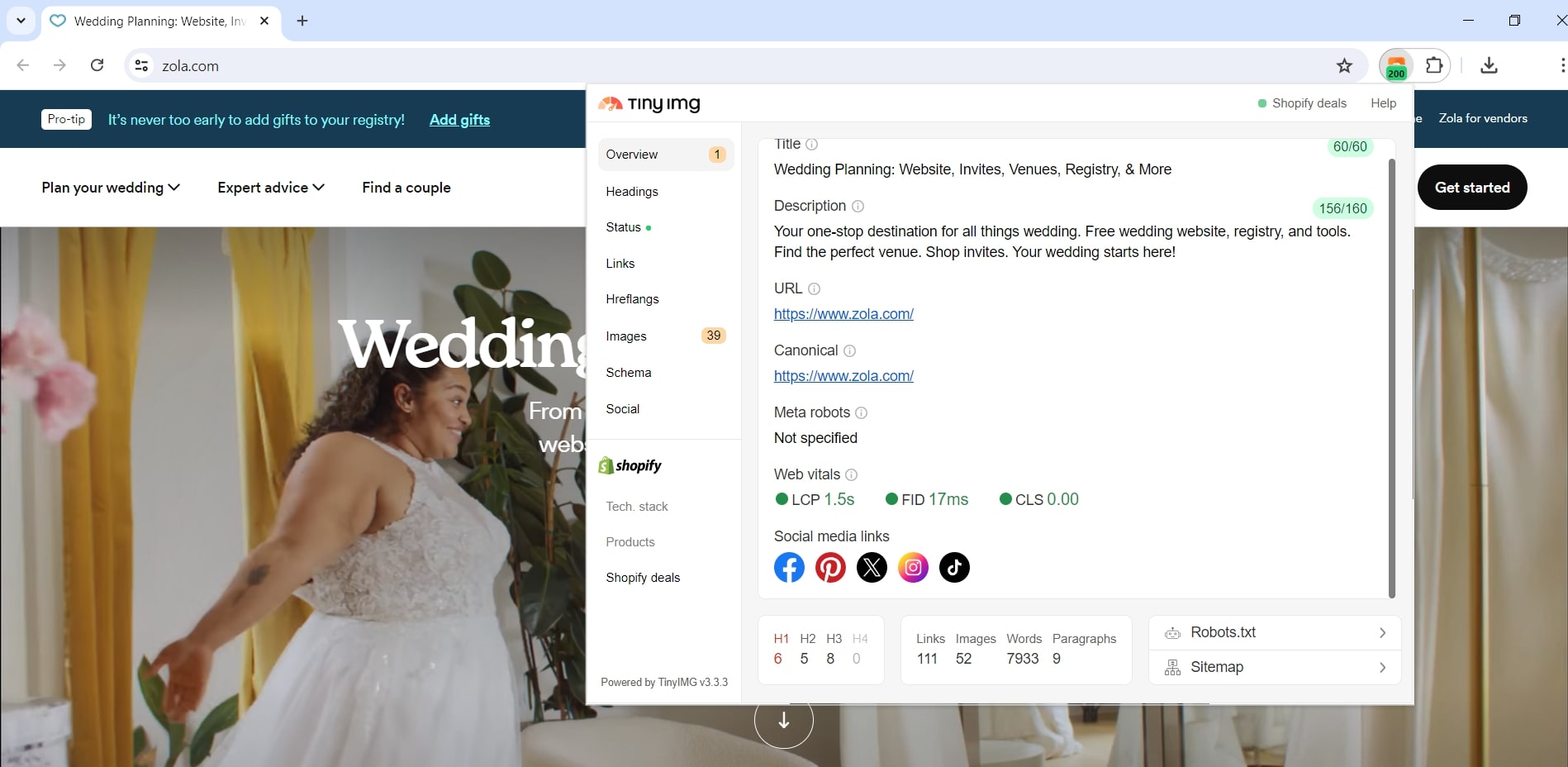Open Zola's Pinterest social media link
This screenshot has width=1568, height=767.
(830, 567)
